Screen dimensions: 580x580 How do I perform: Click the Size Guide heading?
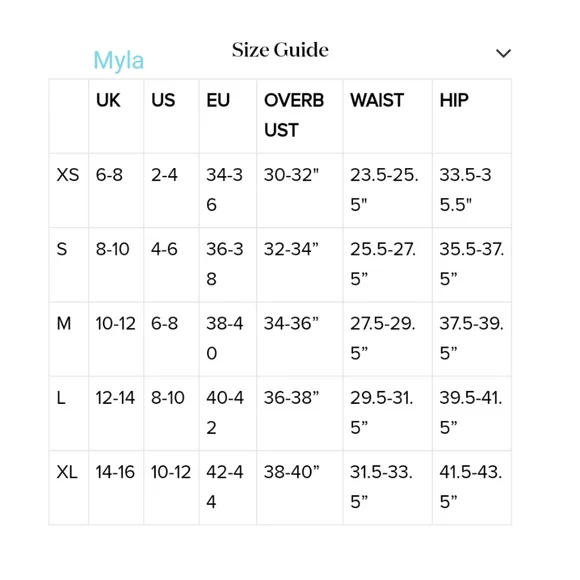coord(280,50)
